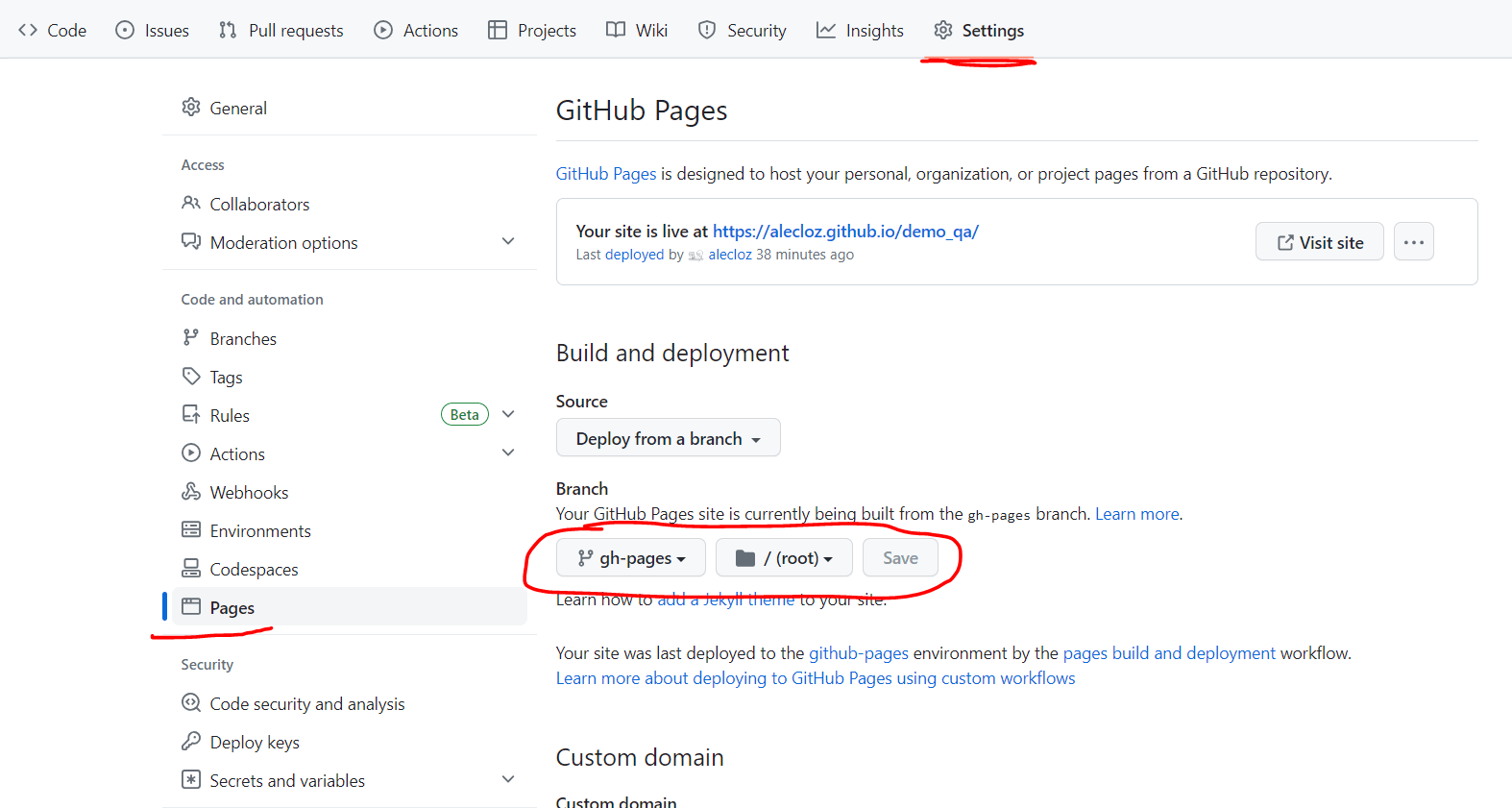1512x808 pixels.
Task: Click the Deploy keys key icon
Action: click(x=191, y=742)
